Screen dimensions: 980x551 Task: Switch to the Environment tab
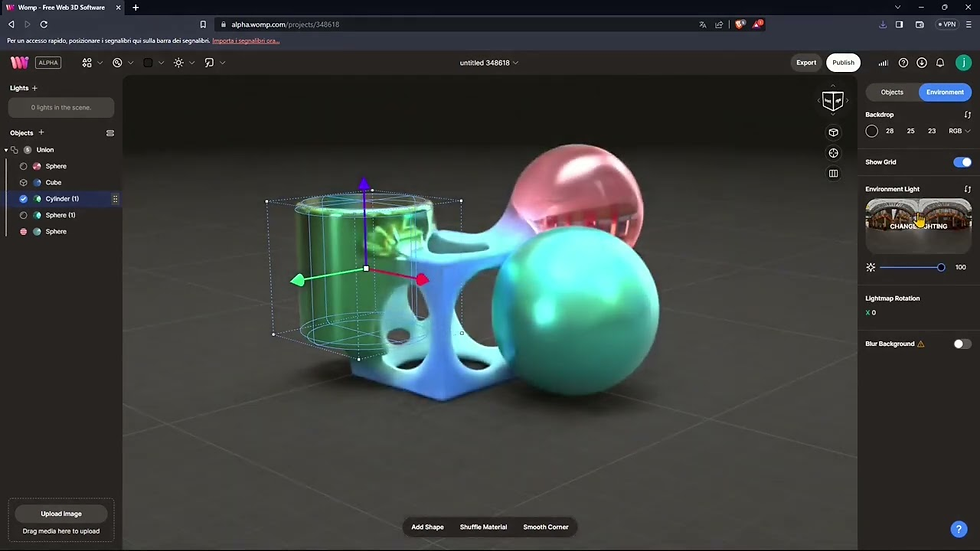click(x=944, y=92)
